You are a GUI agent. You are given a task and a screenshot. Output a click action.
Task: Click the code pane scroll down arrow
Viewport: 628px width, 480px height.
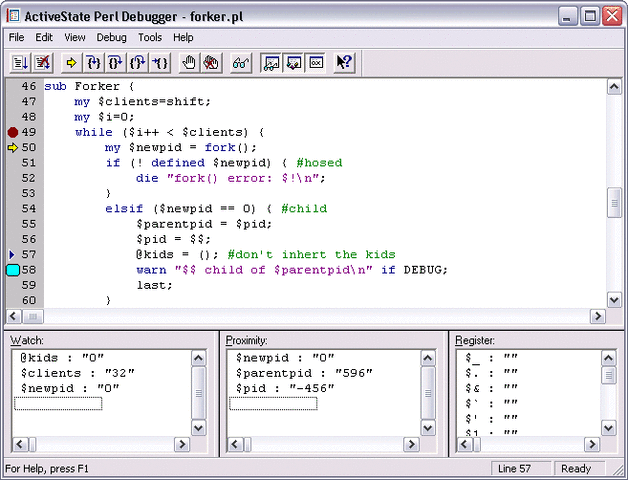coord(614,299)
